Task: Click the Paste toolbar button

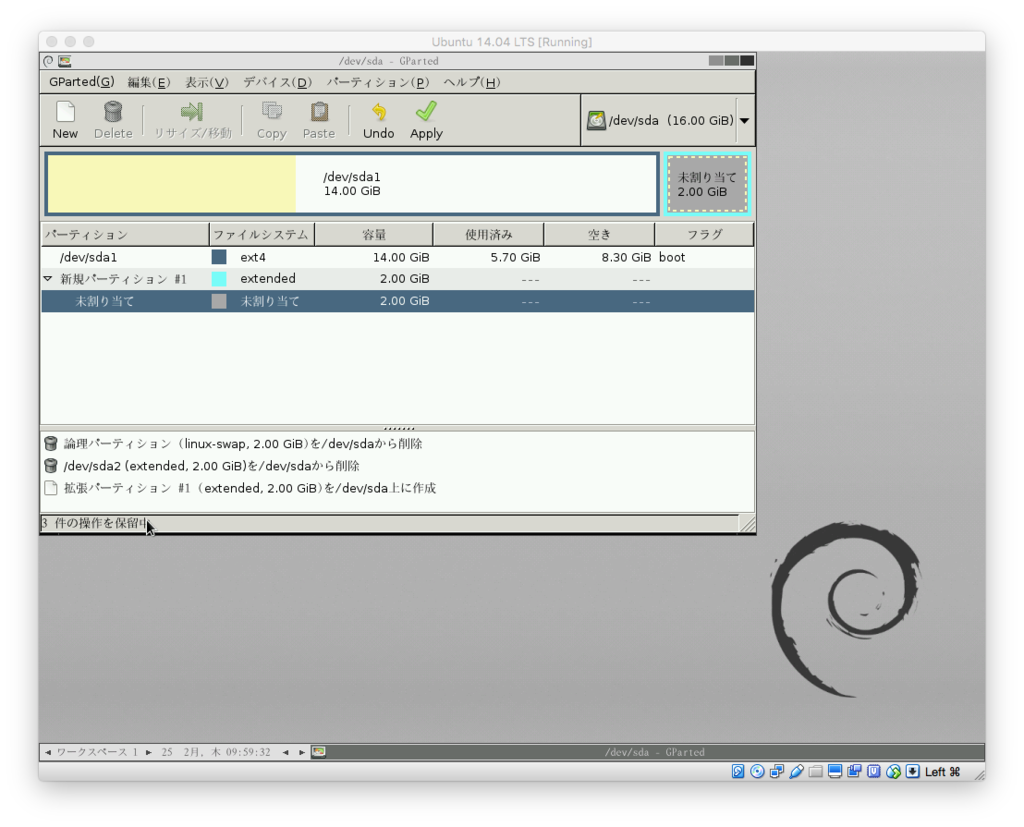Action: pos(319,121)
